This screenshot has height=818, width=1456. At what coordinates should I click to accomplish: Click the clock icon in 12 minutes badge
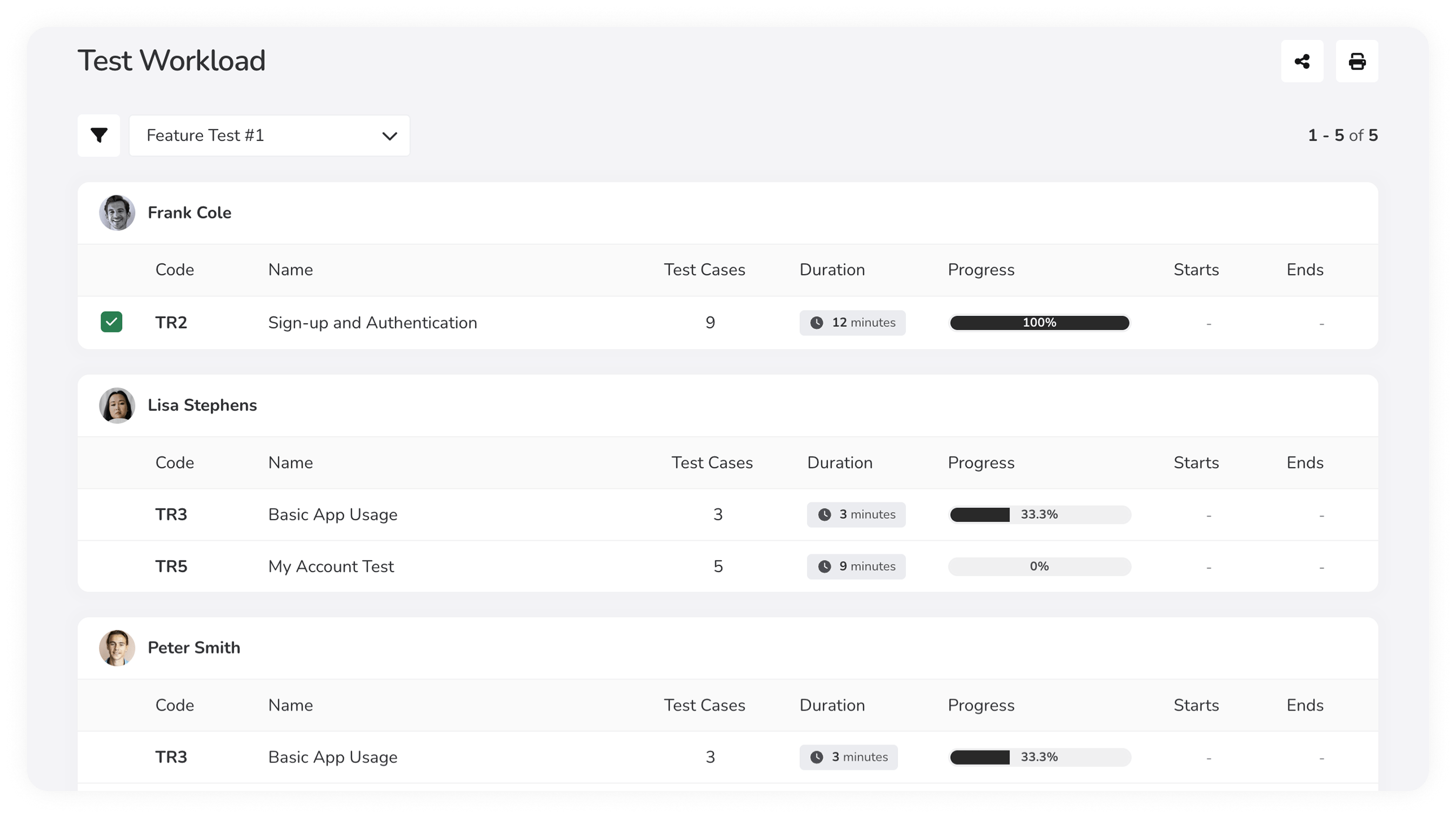(816, 323)
